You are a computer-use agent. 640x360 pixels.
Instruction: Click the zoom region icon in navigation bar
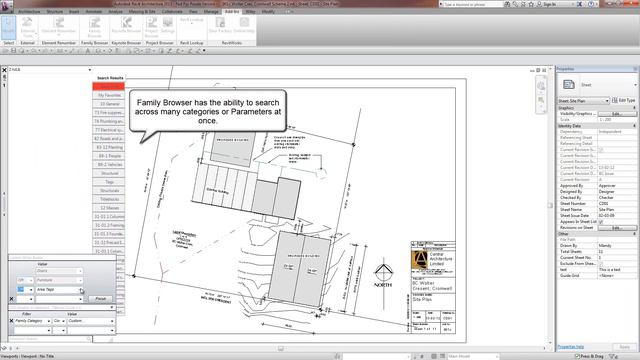click(x=541, y=100)
